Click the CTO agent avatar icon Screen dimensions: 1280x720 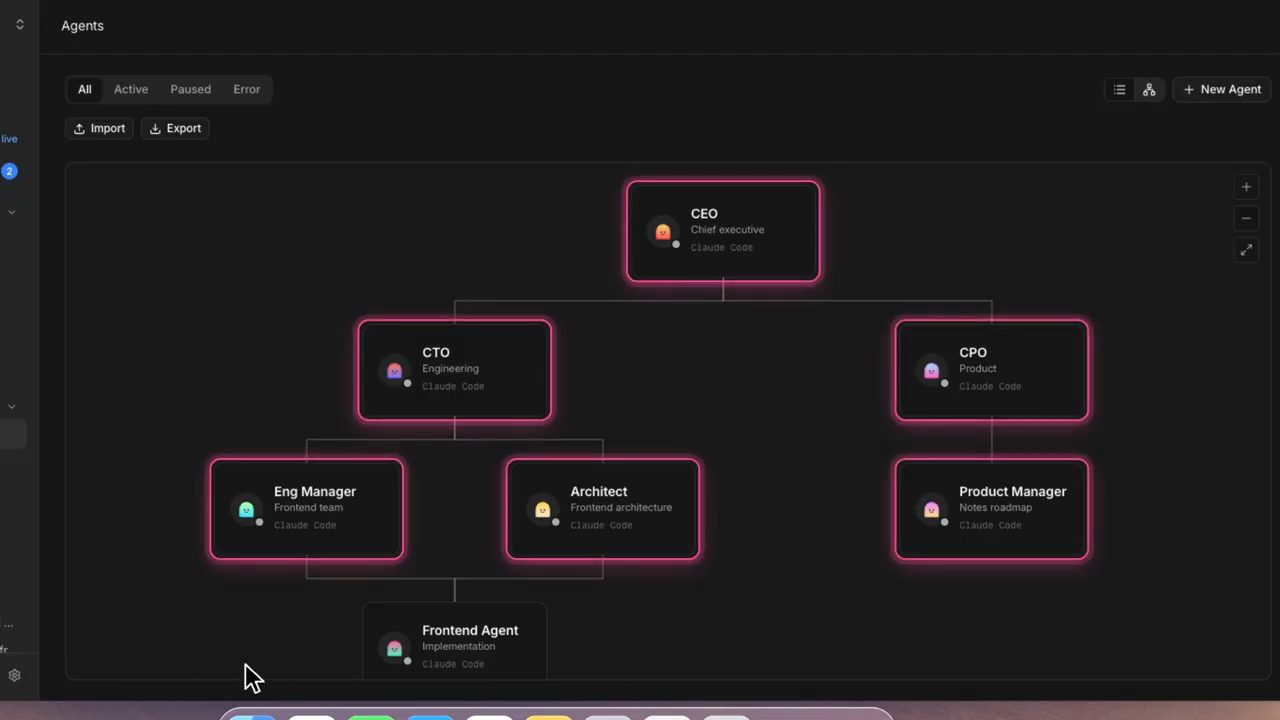(x=394, y=371)
